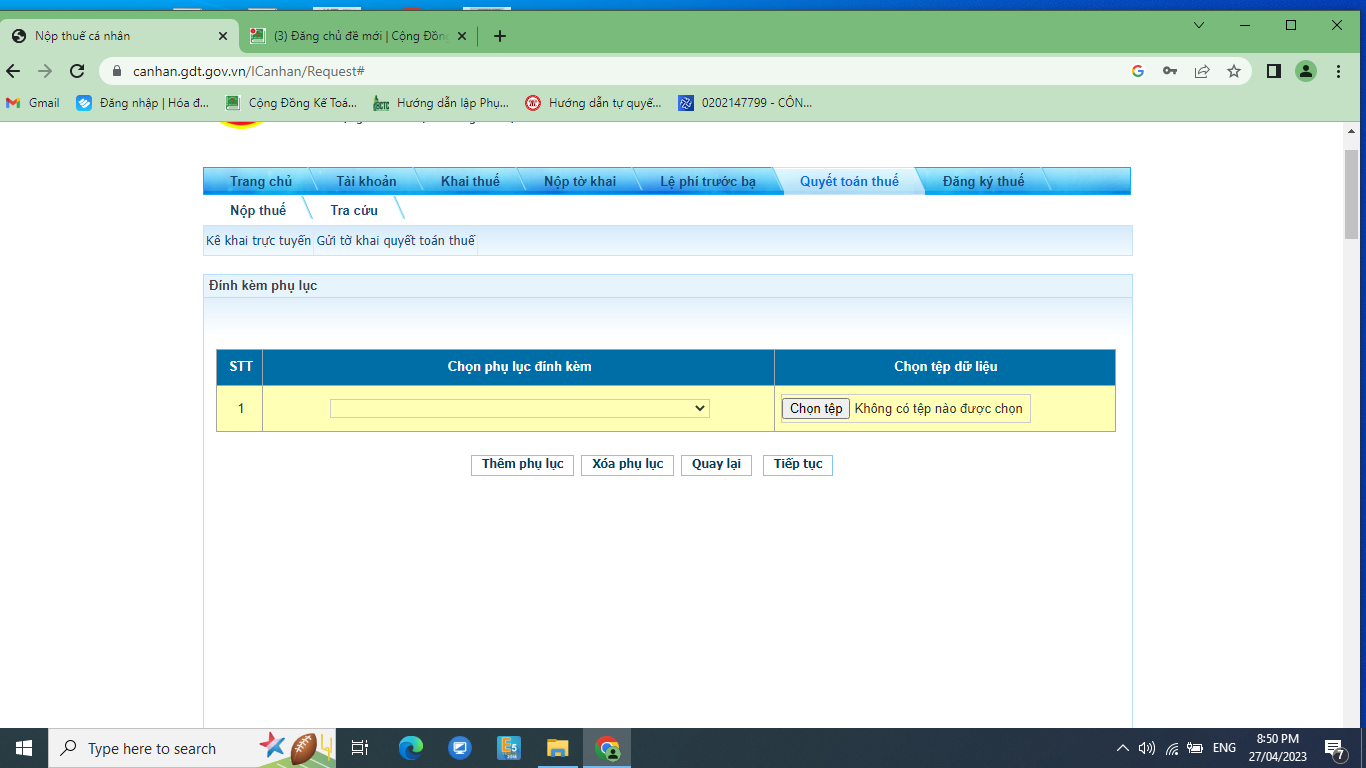
Task: Open the Khai thuế menu tab
Action: coord(470,181)
